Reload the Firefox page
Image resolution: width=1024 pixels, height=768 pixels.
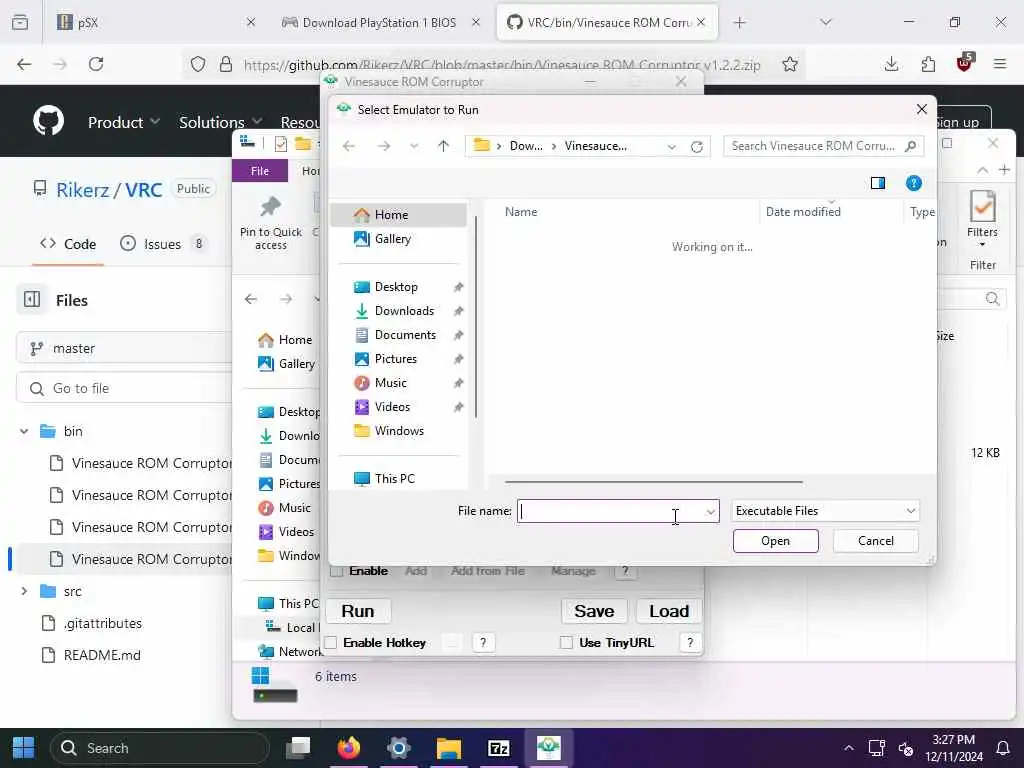(96, 64)
